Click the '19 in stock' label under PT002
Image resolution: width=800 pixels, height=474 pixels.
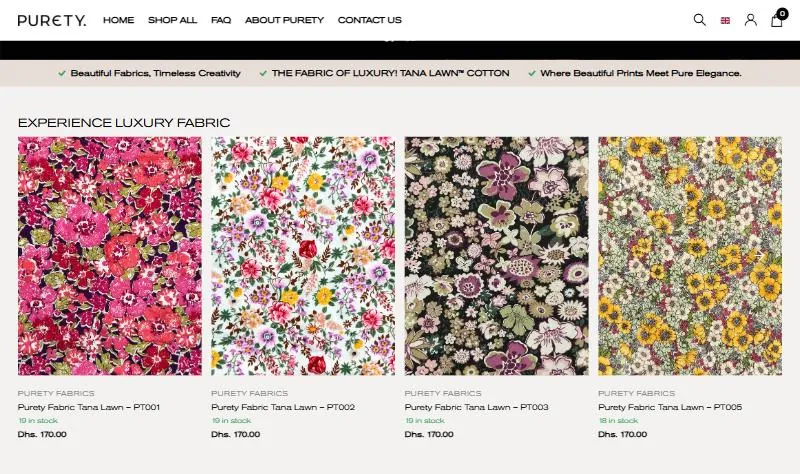coord(232,421)
